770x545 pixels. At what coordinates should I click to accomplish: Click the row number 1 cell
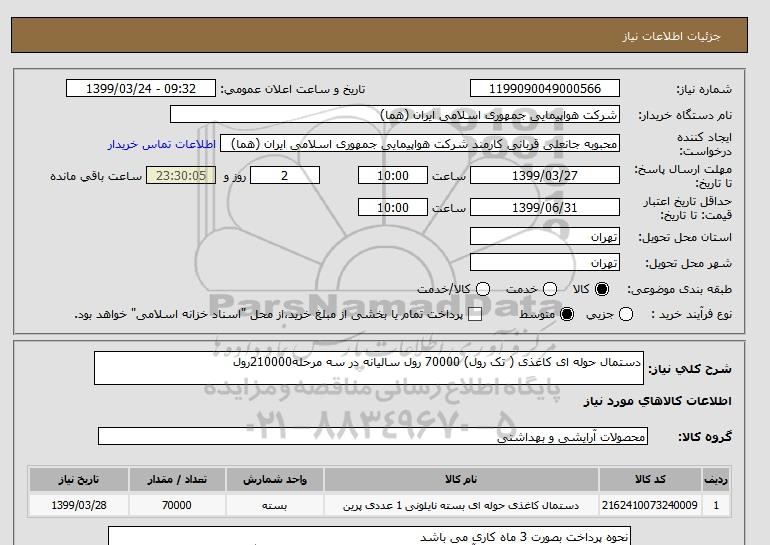(716, 505)
